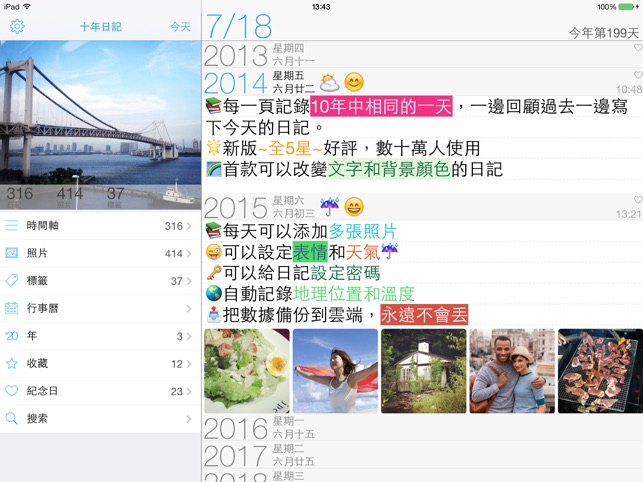
Task: Tap the key emoji icon
Action: coord(214,273)
